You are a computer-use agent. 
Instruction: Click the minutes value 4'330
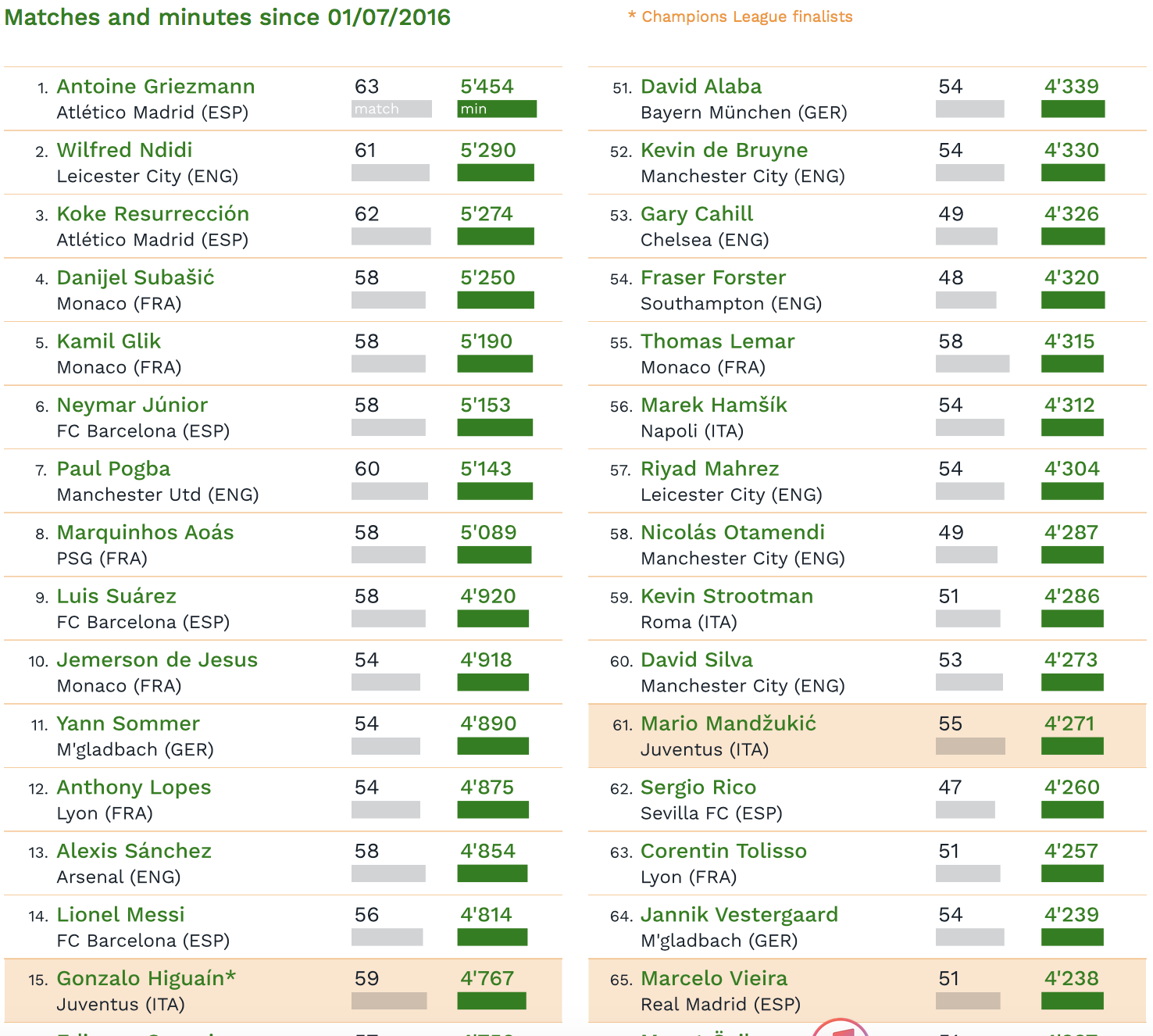tap(1071, 150)
